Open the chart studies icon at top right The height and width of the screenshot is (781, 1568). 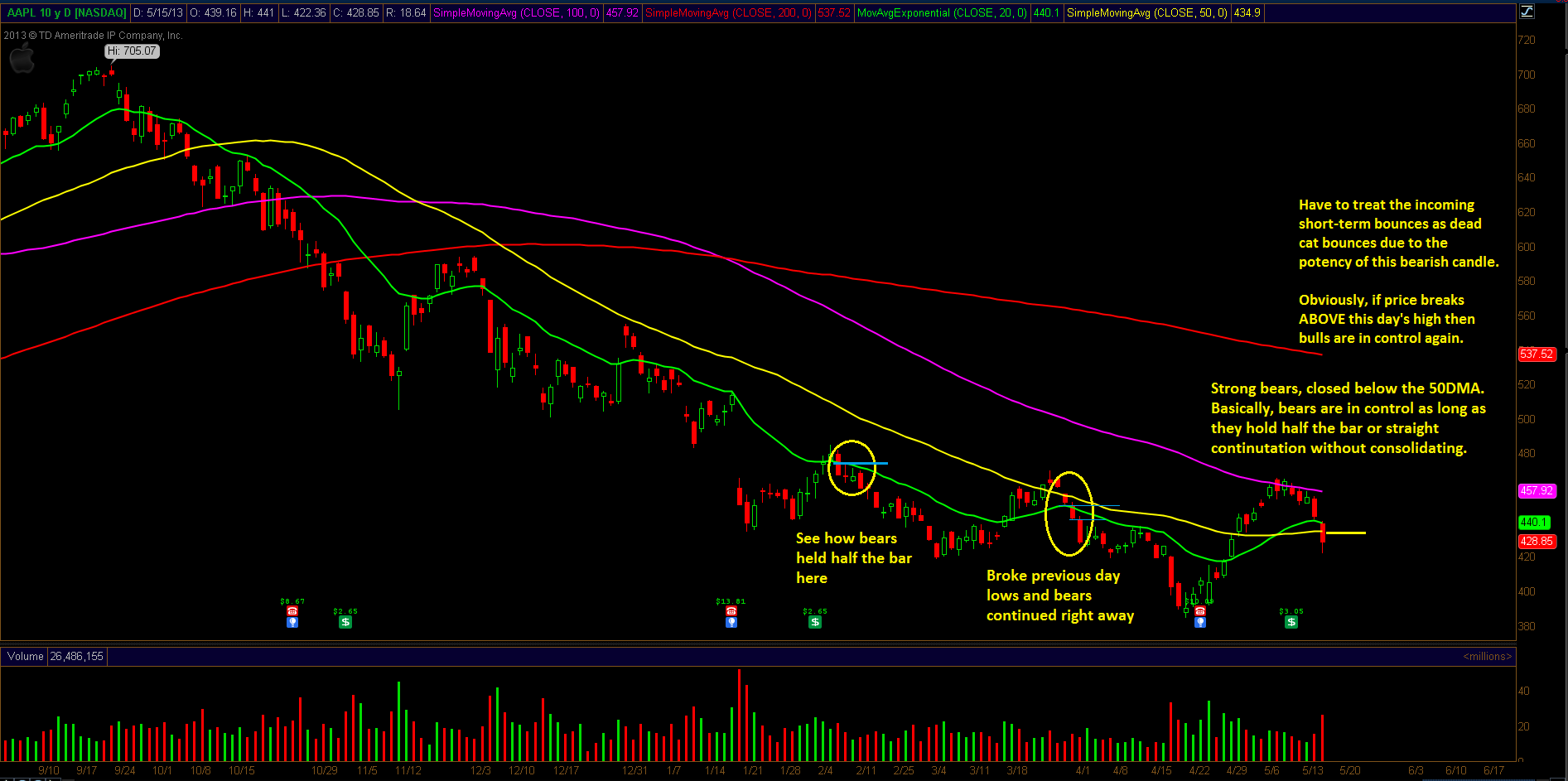click(1527, 12)
